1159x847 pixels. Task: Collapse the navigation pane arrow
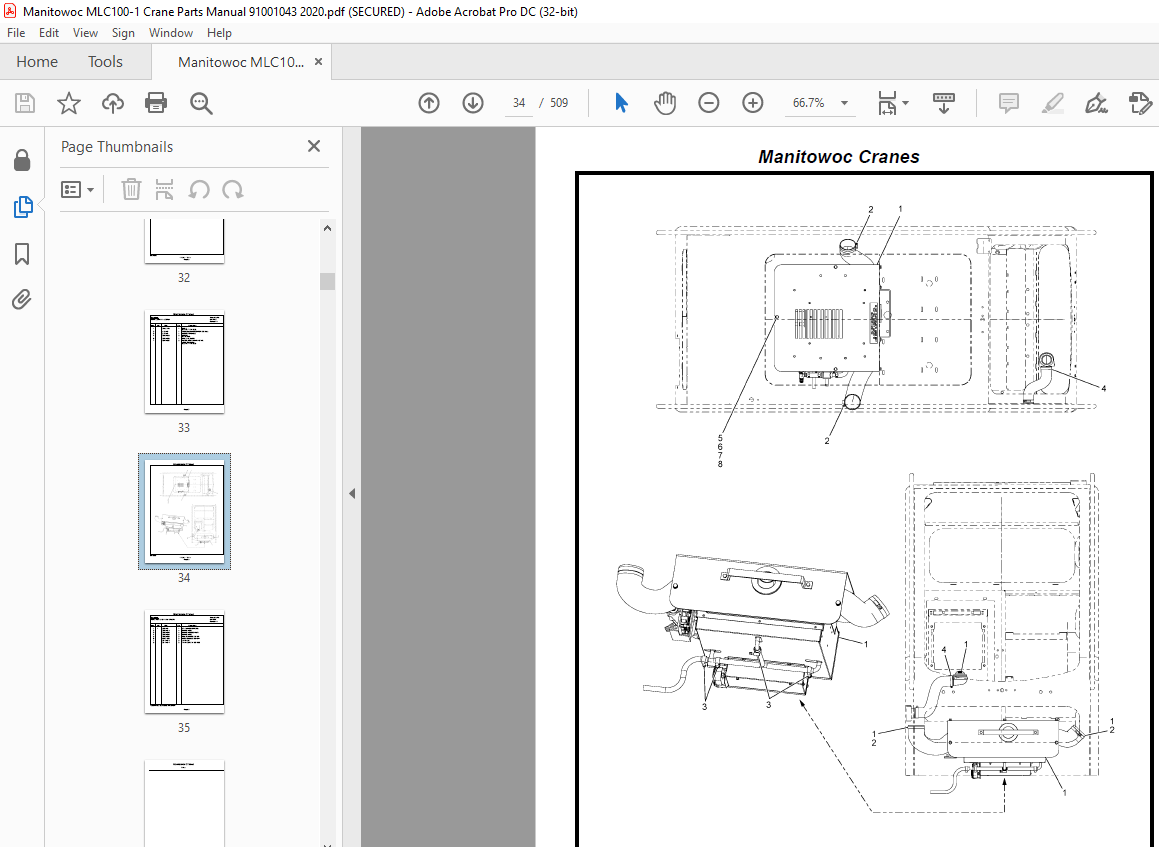[x=352, y=493]
